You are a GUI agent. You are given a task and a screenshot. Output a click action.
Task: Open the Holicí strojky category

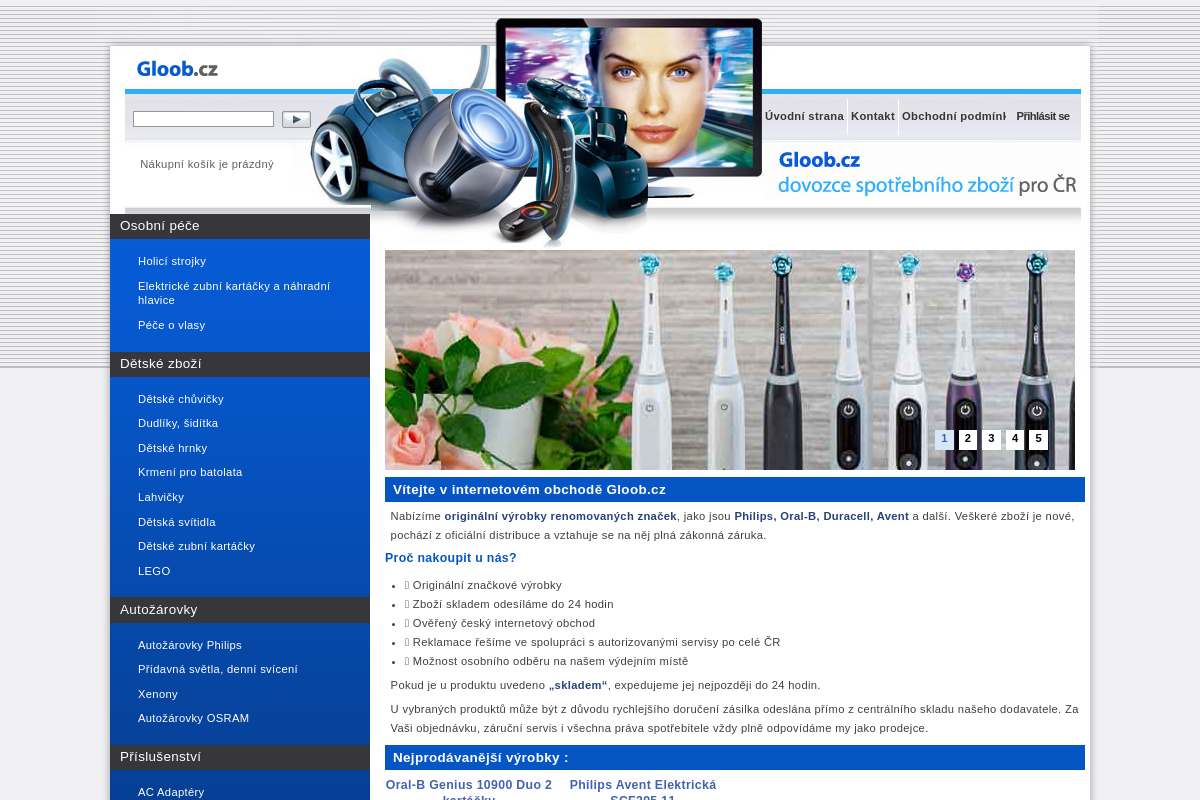(172, 261)
